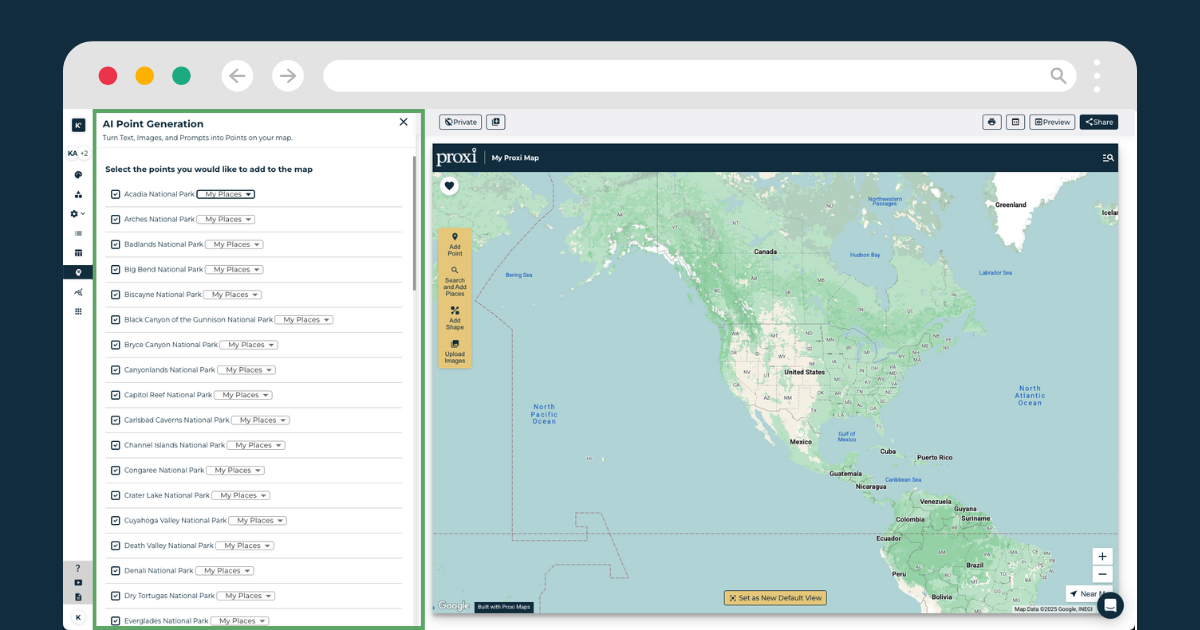Click the Google logo on map

[x=454, y=606]
